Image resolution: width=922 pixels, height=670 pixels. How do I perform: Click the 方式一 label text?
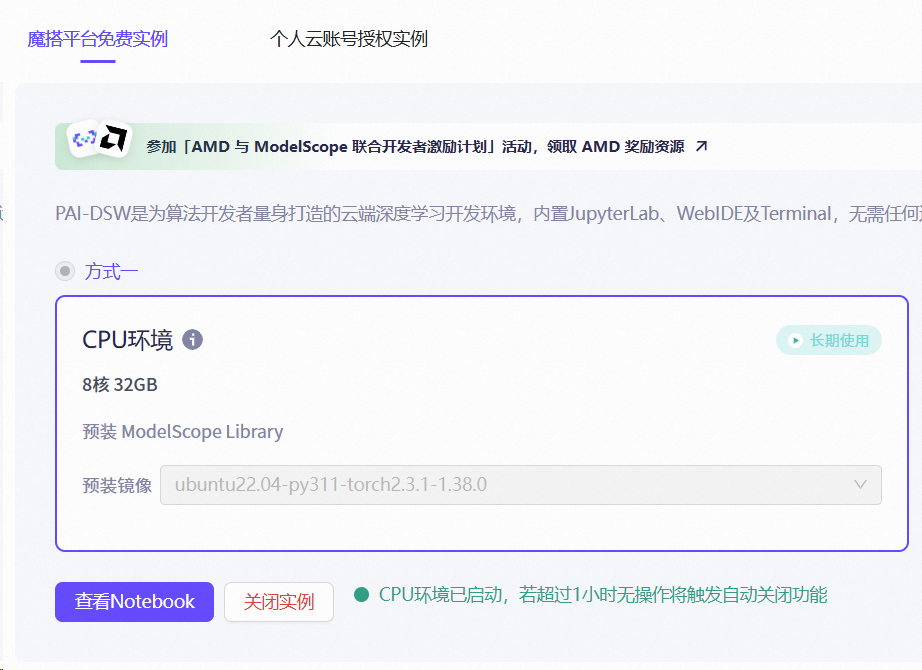tap(111, 271)
